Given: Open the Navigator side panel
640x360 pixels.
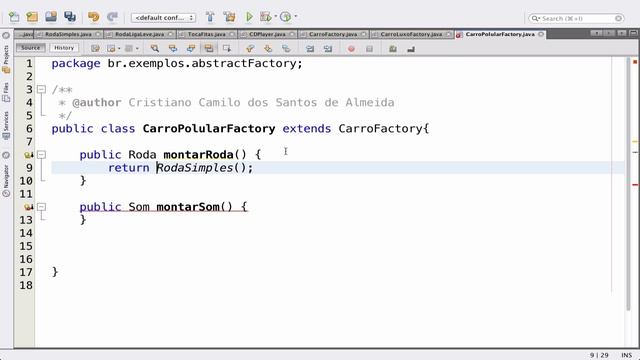Looking at the screenshot, I should pos(6,180).
